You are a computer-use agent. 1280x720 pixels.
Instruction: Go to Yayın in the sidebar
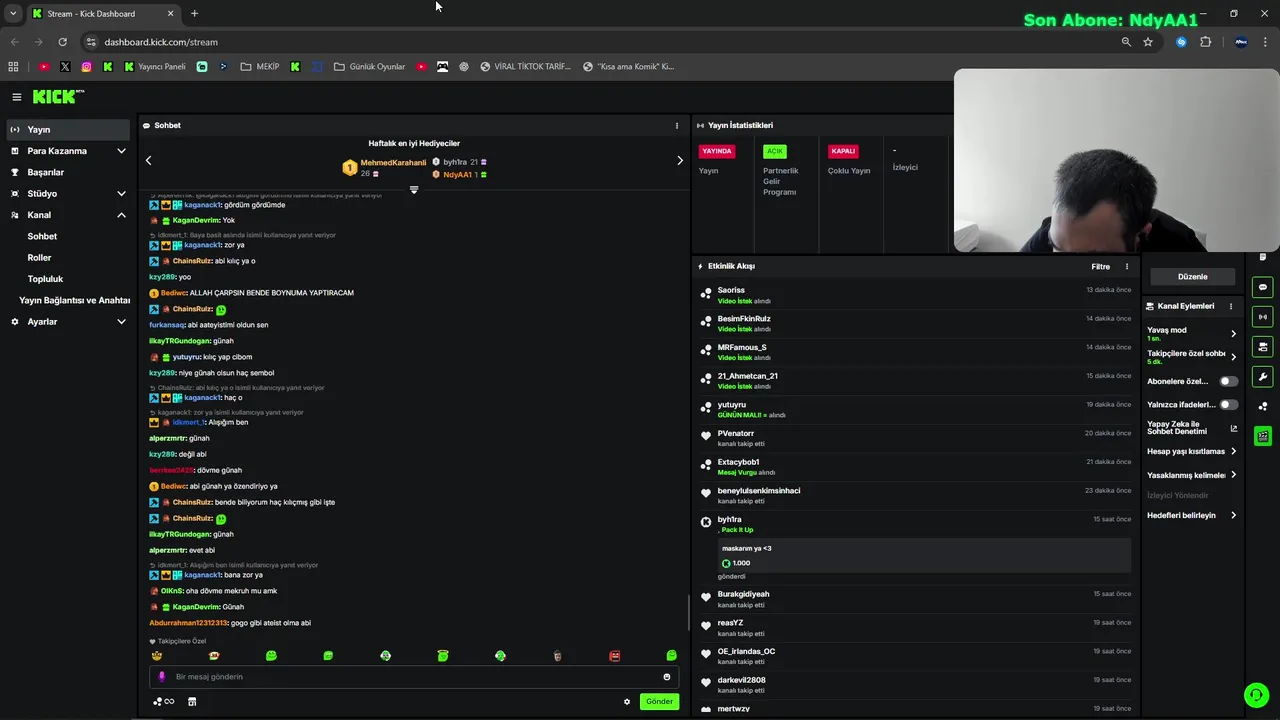[67, 130]
